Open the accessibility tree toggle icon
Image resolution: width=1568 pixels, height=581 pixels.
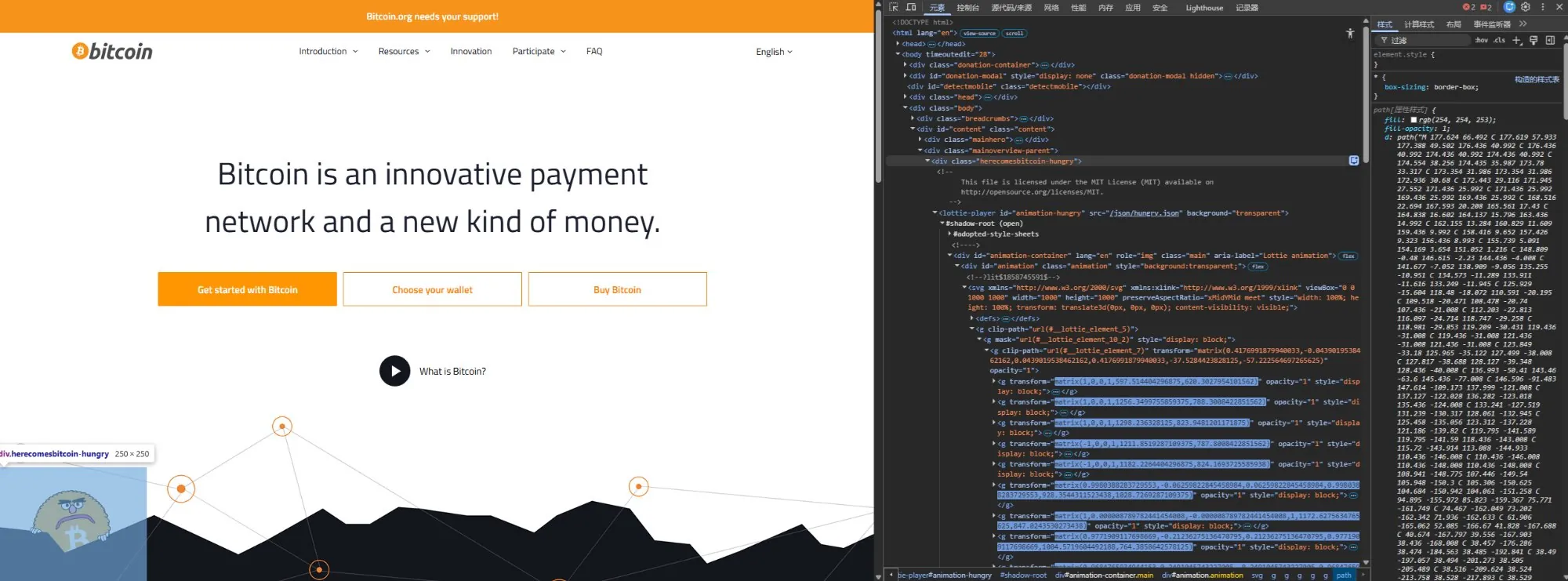[1350, 33]
